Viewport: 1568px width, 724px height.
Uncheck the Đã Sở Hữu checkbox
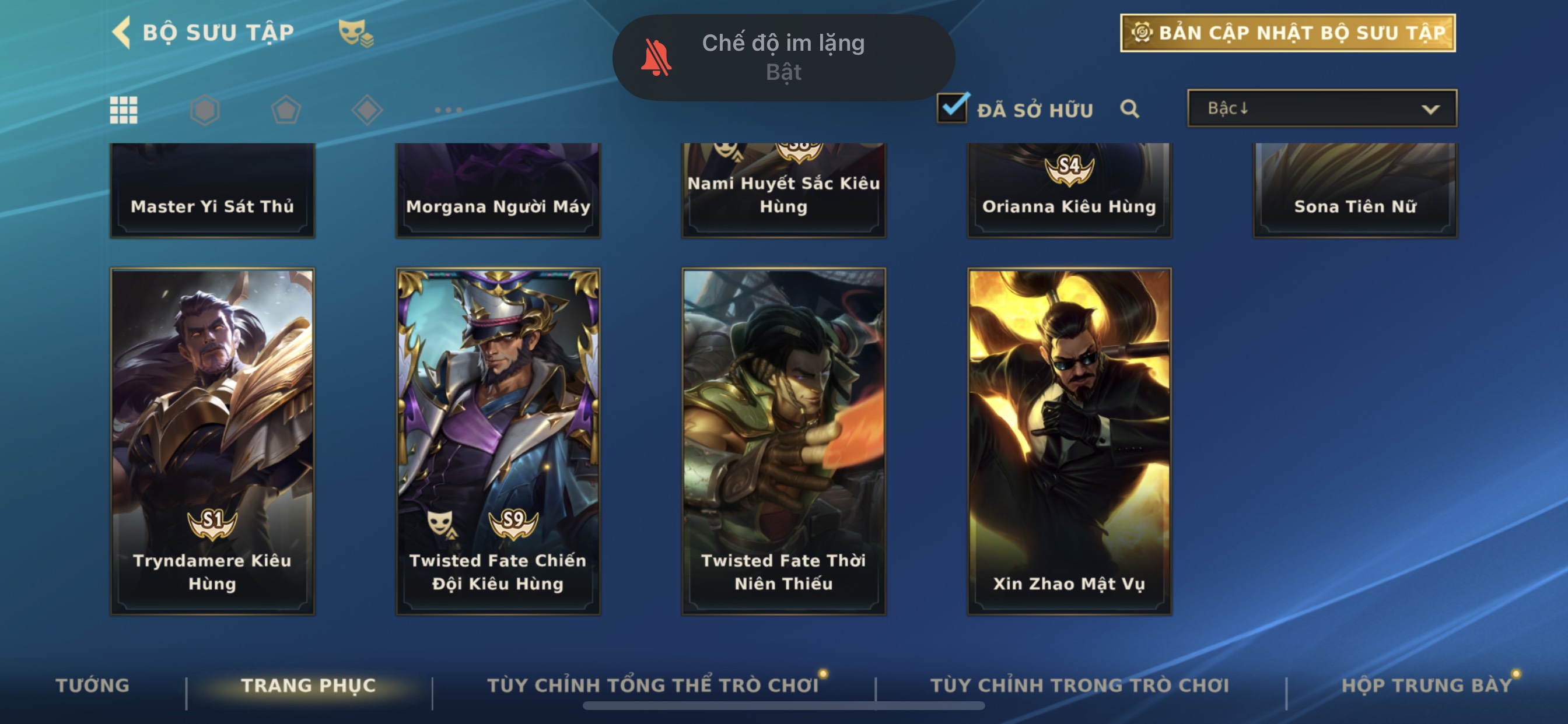952,108
